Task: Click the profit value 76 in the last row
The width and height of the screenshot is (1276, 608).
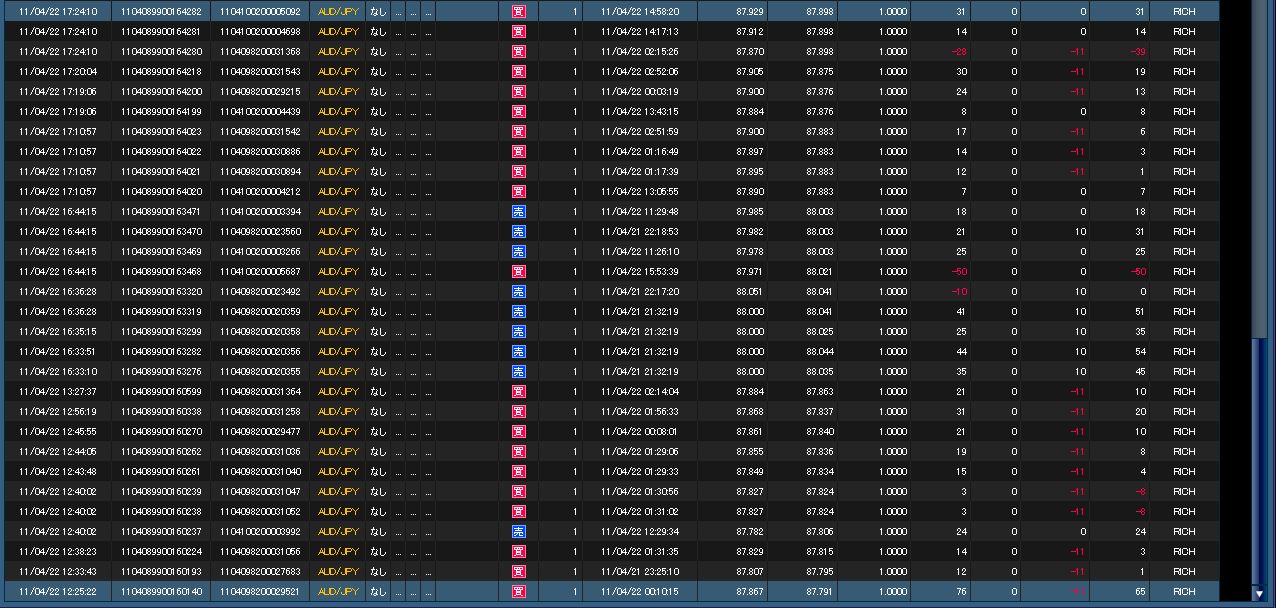Action: coord(961,592)
